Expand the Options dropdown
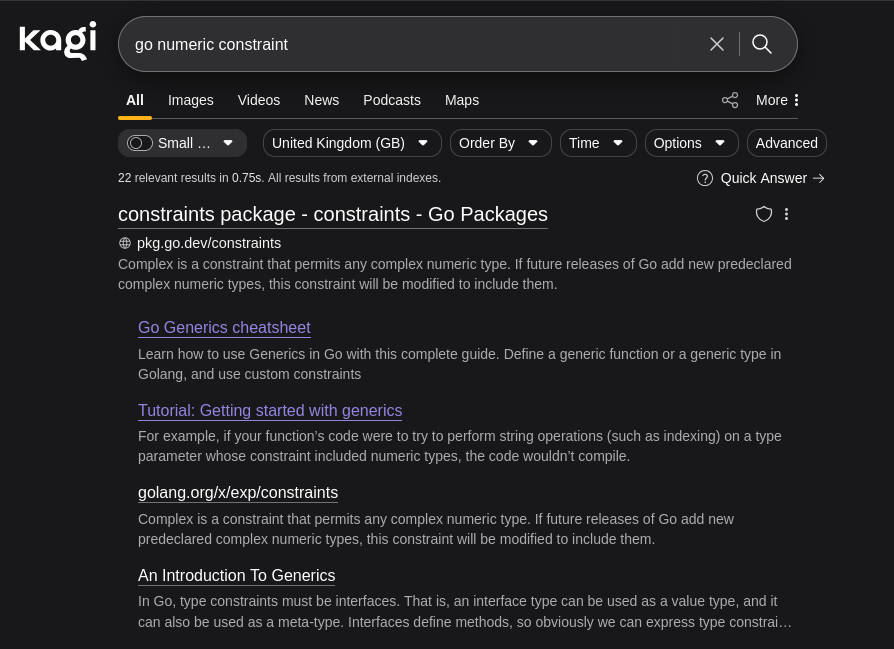The image size is (894, 649). tap(691, 143)
